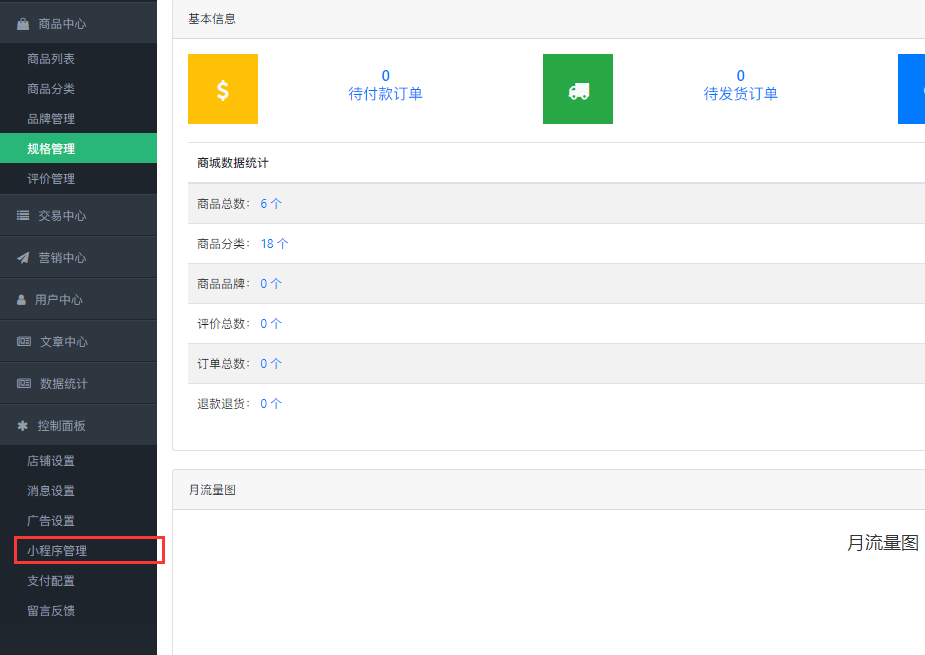Open 支付配置 settings page
This screenshot has height=655, width=925.
[x=51, y=581]
